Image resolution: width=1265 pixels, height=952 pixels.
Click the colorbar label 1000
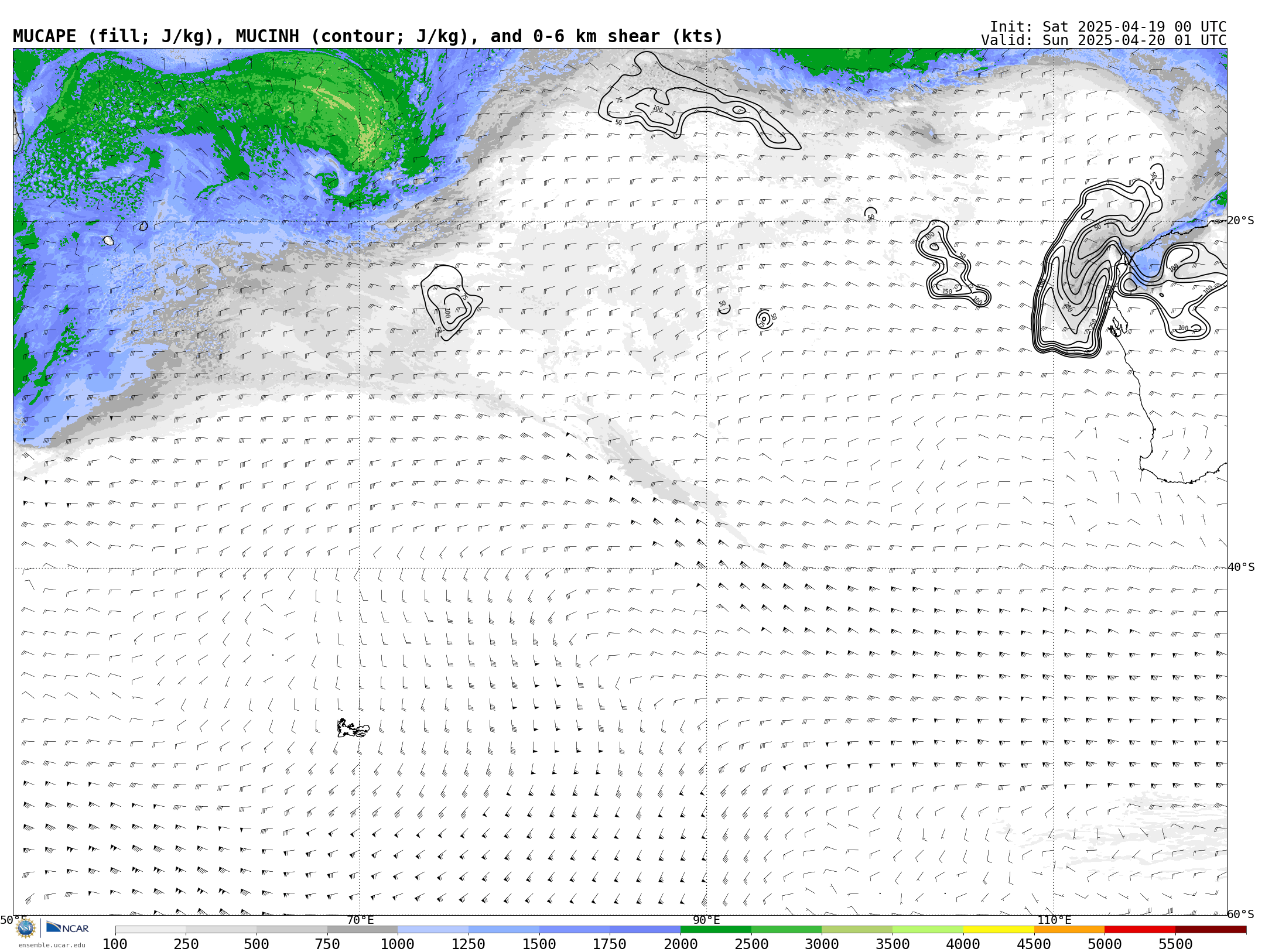point(398,944)
